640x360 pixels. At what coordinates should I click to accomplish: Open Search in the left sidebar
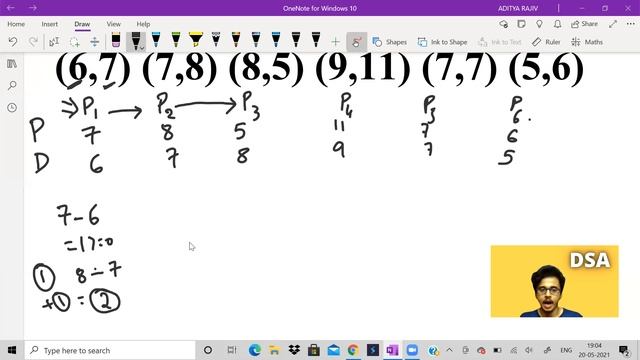(x=12, y=85)
